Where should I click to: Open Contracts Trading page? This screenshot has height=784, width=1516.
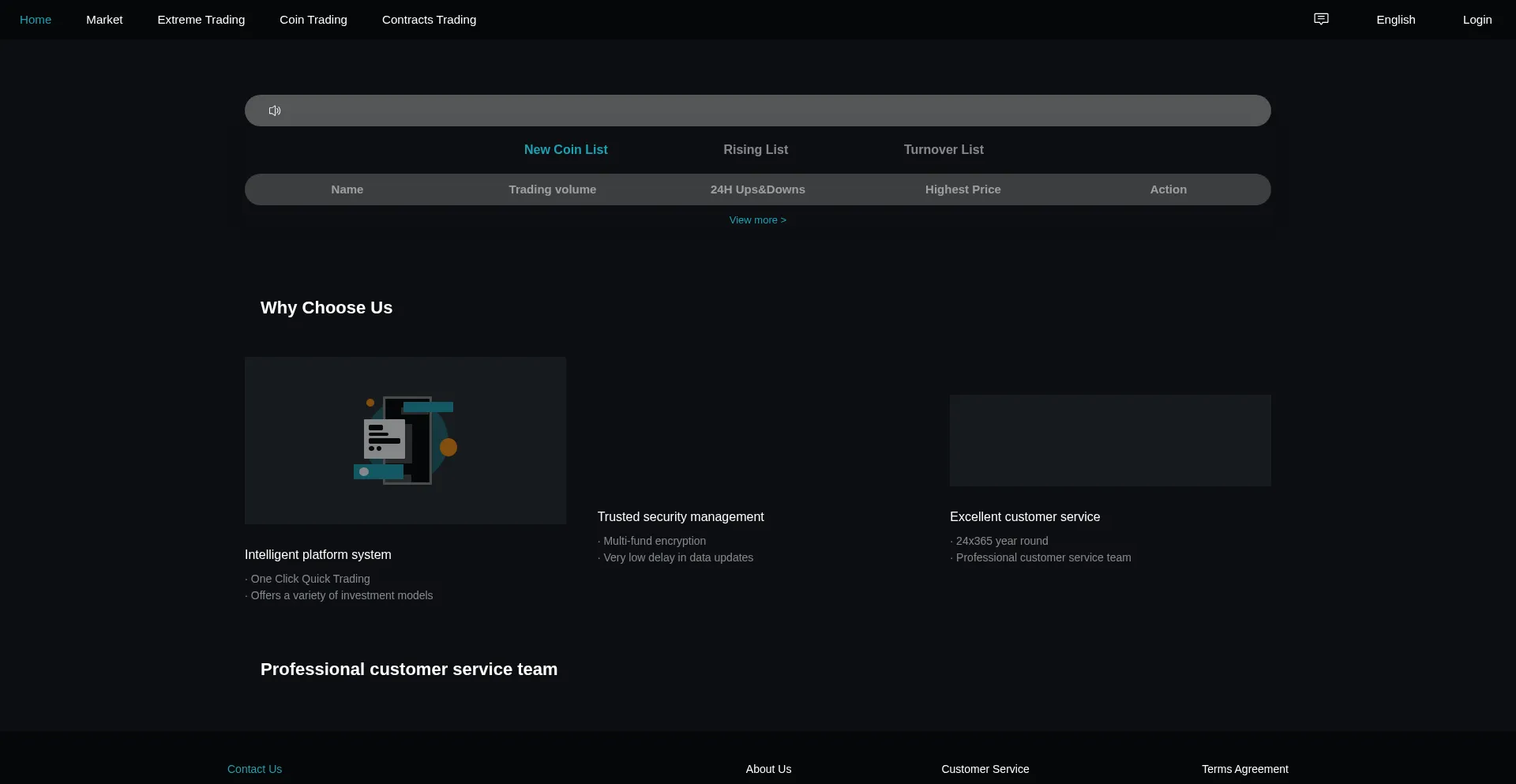click(x=429, y=20)
